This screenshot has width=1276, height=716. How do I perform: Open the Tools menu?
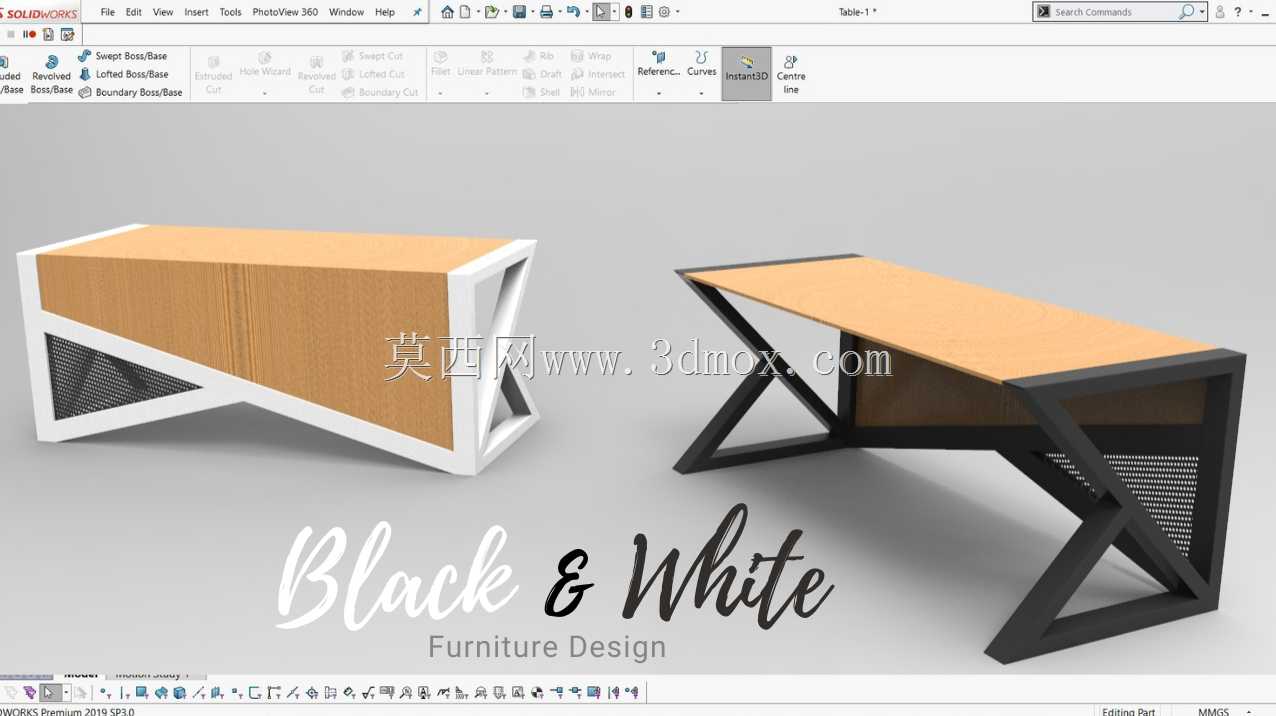coord(230,12)
